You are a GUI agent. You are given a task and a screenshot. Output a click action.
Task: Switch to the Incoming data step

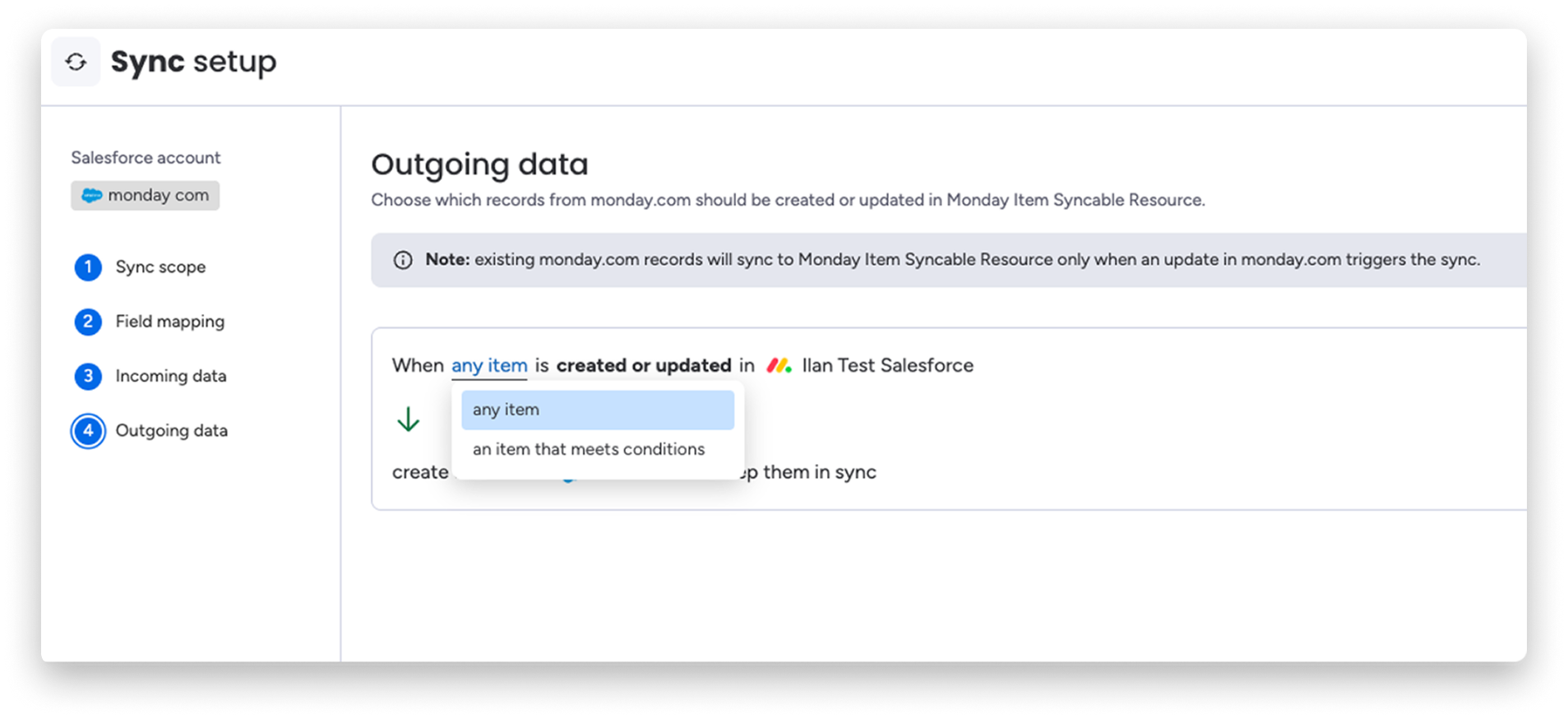coord(170,376)
